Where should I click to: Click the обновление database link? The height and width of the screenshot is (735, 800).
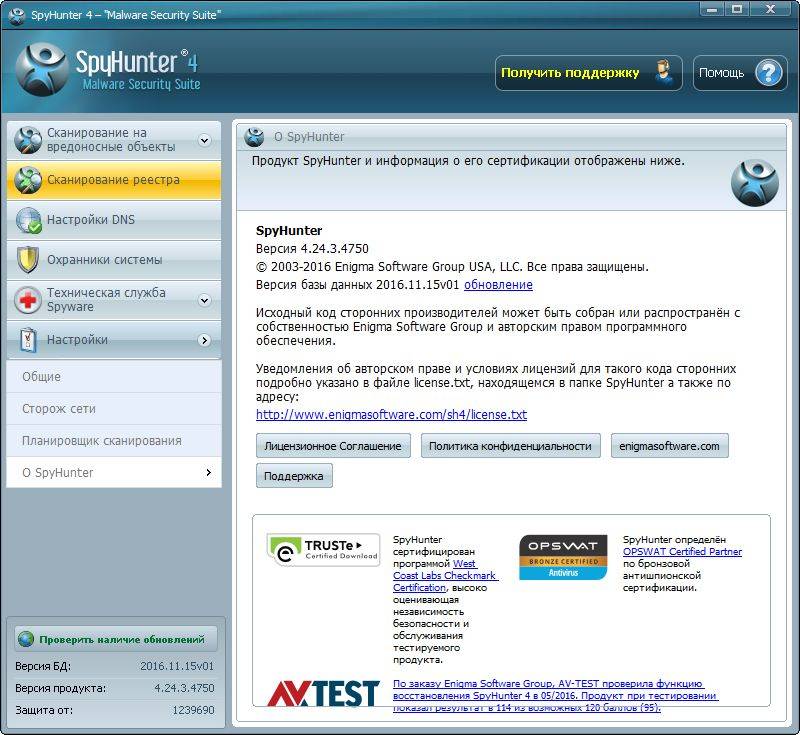coord(498,285)
